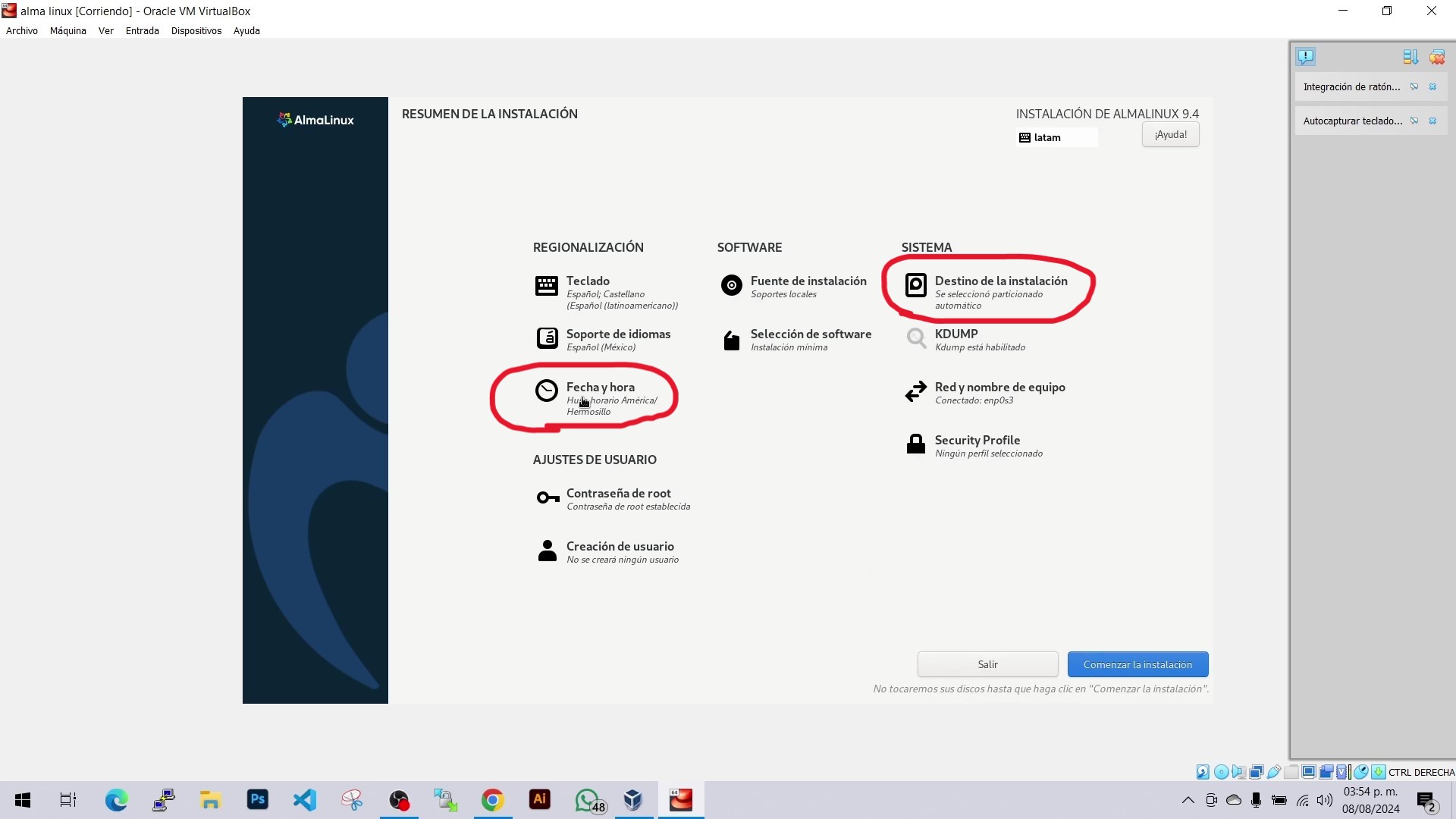The image size is (1456, 819).
Task: Click the VirtualBox optical disk status icon
Action: [1221, 772]
